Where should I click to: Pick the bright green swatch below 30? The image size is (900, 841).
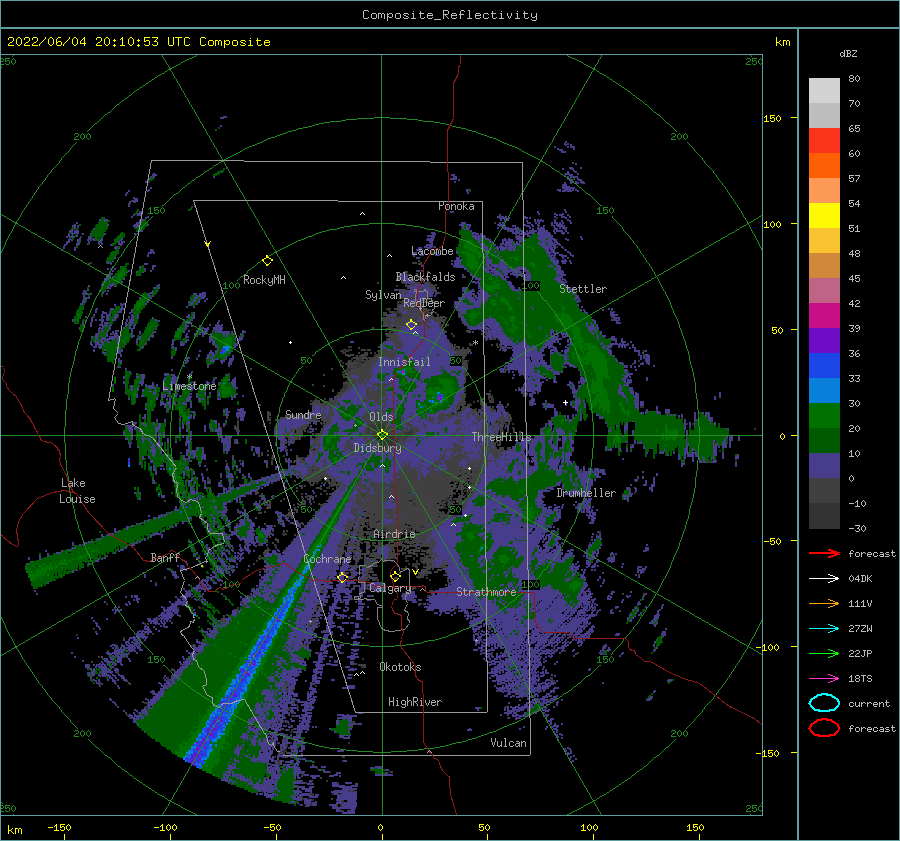[824, 416]
